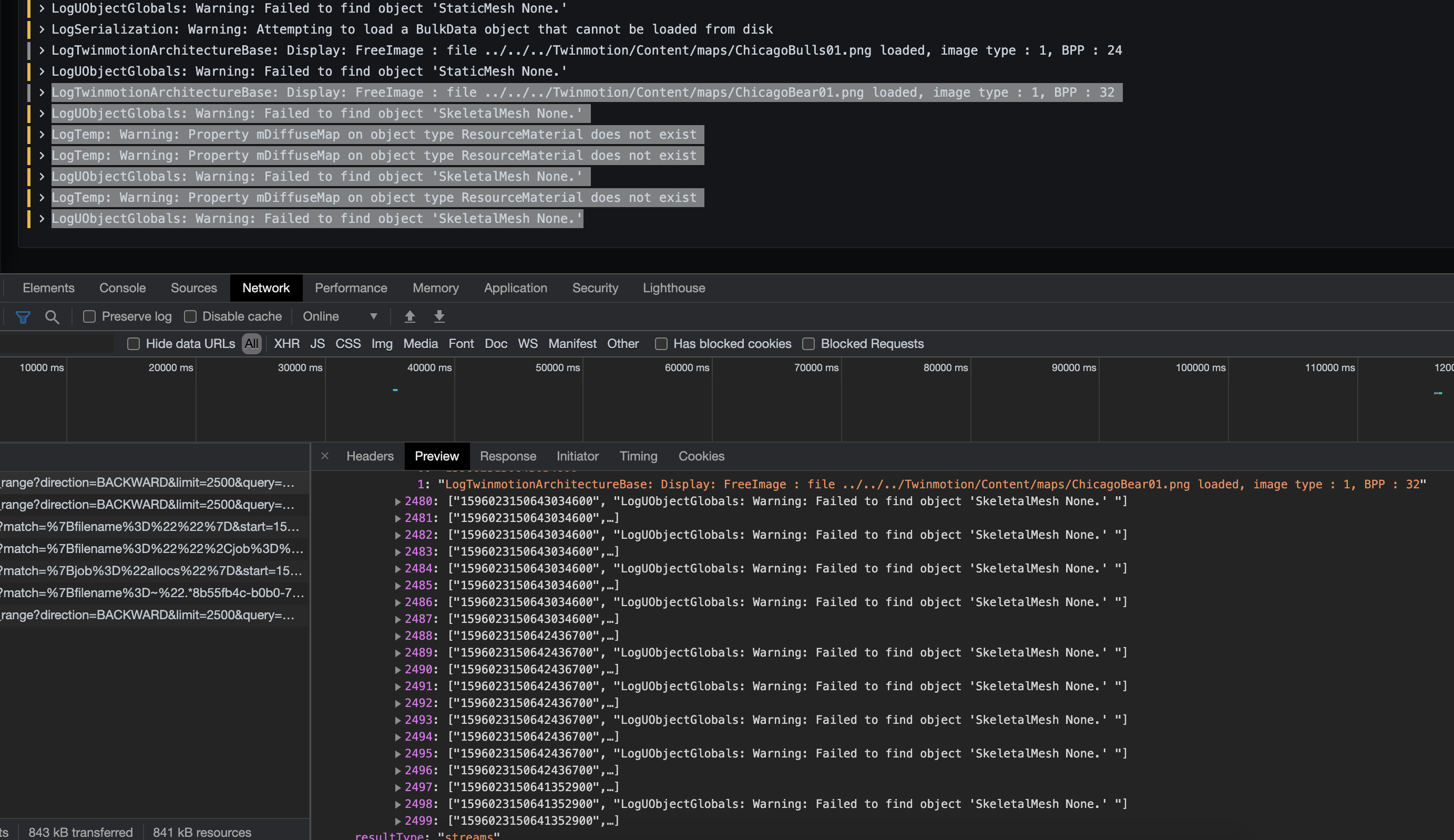1454x840 pixels.
Task: Expand the LogSerialization BulkData console warning
Action: (42, 29)
